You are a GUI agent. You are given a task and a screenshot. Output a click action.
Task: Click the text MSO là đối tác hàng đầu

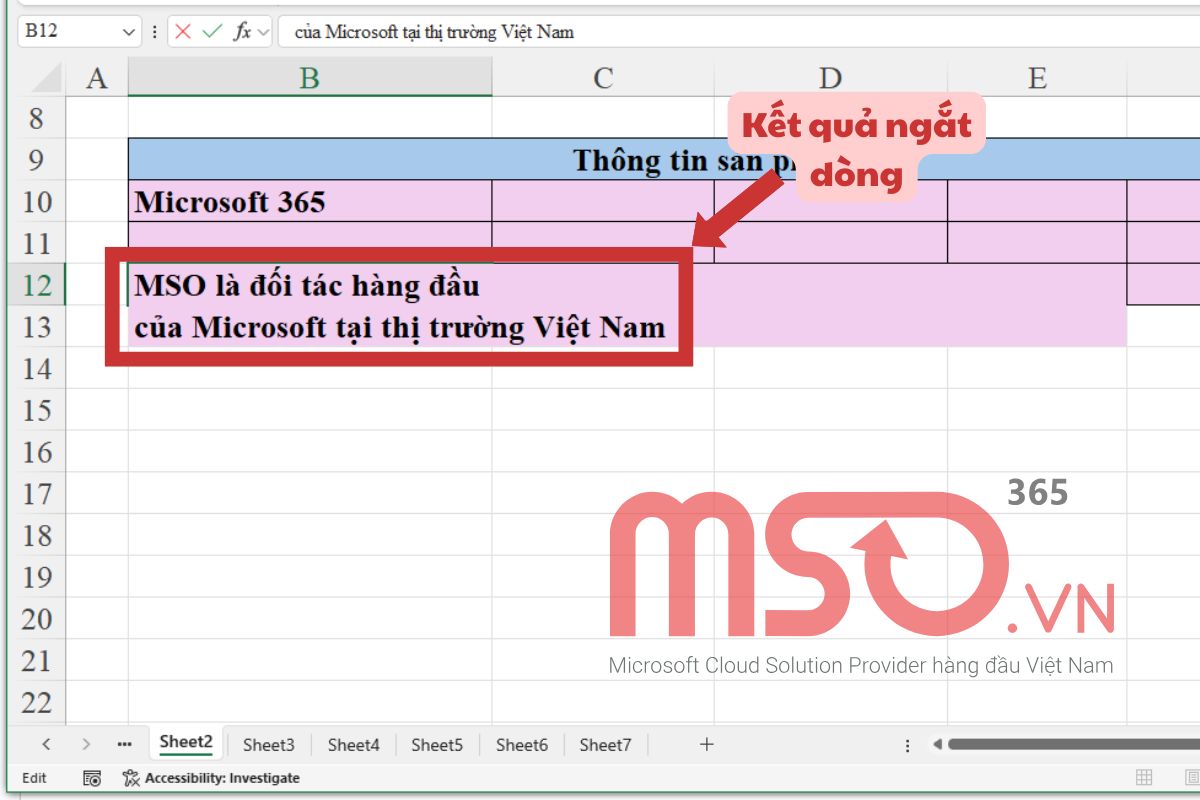pos(307,285)
